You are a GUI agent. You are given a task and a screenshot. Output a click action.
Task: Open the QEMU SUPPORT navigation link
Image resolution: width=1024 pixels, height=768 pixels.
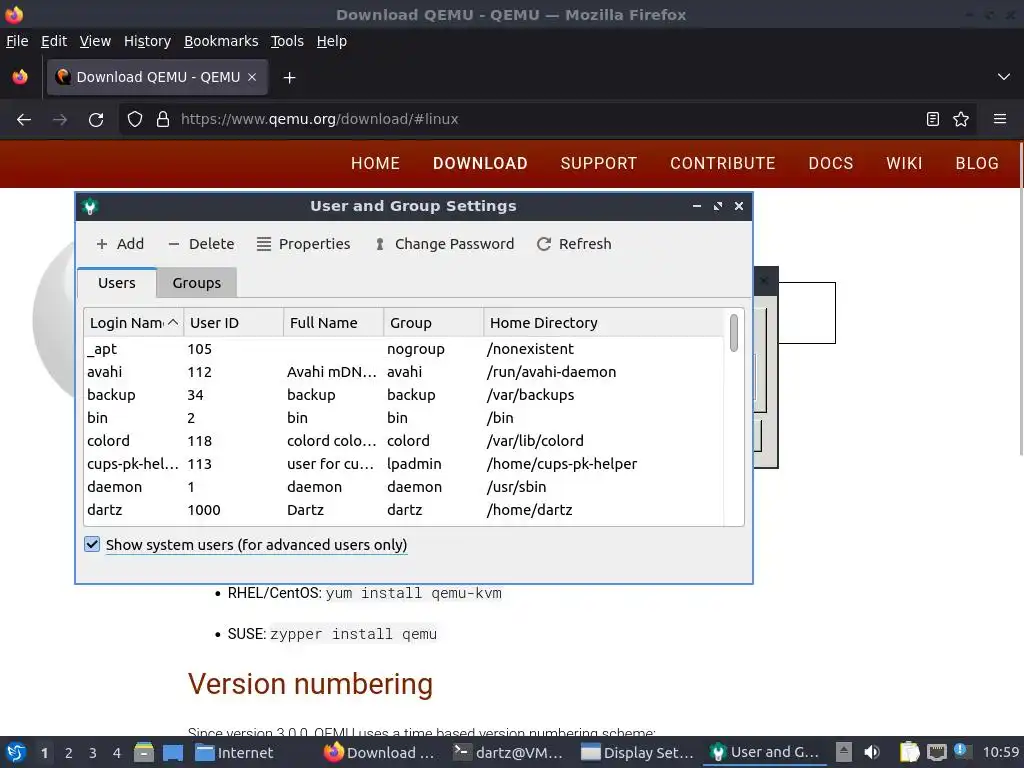(599, 163)
